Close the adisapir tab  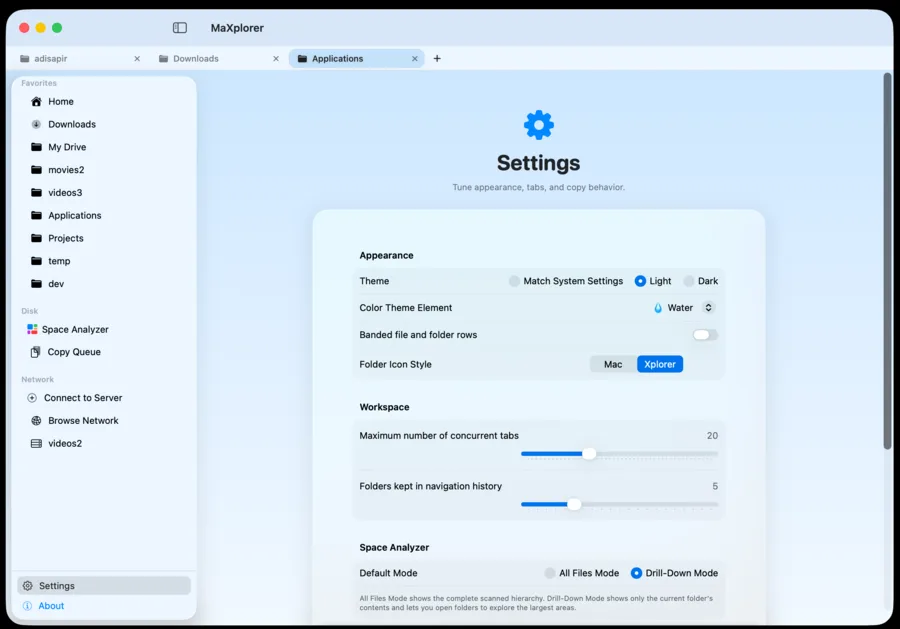(137, 59)
